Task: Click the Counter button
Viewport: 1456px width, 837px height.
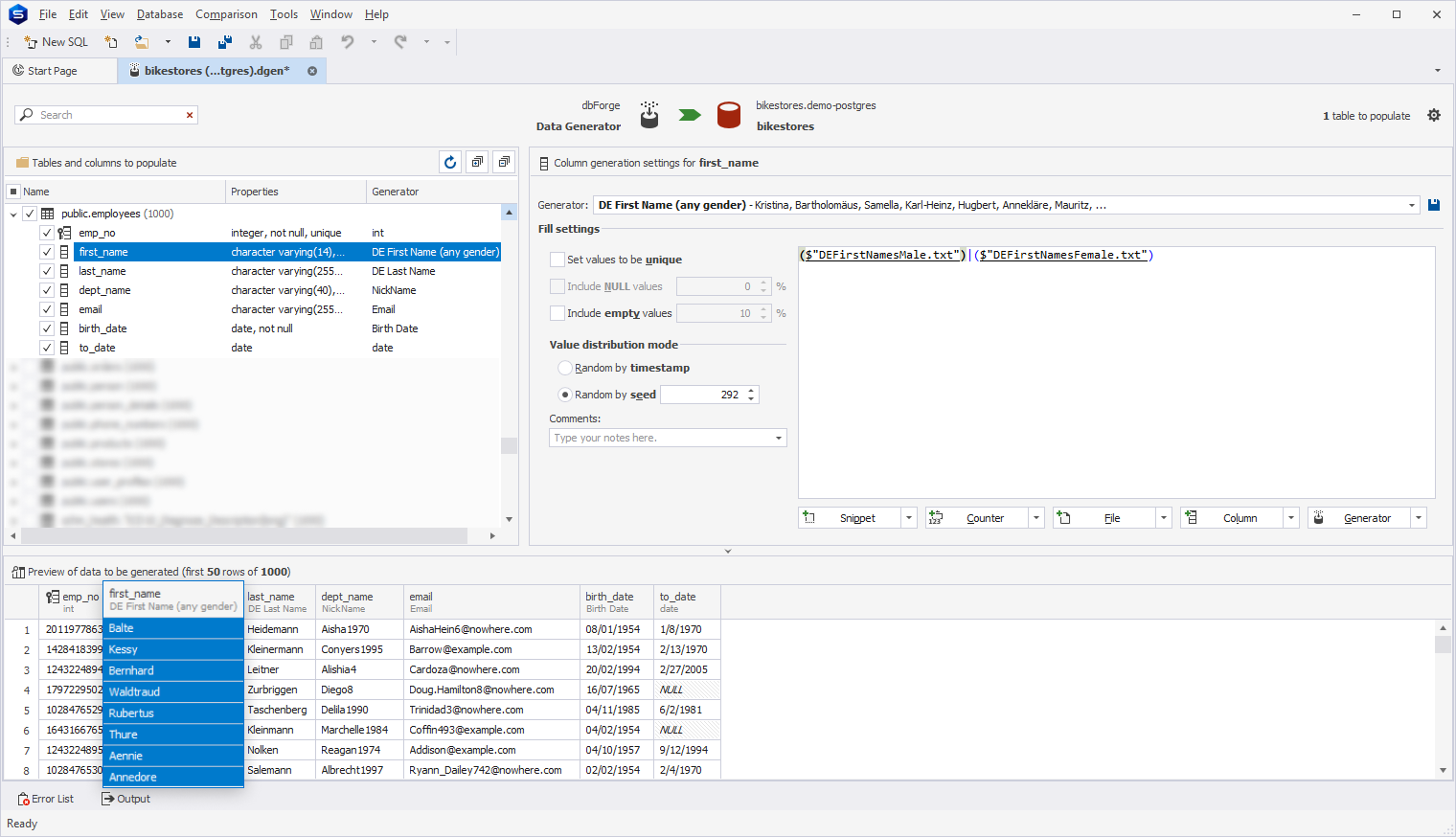Action: pos(976,518)
